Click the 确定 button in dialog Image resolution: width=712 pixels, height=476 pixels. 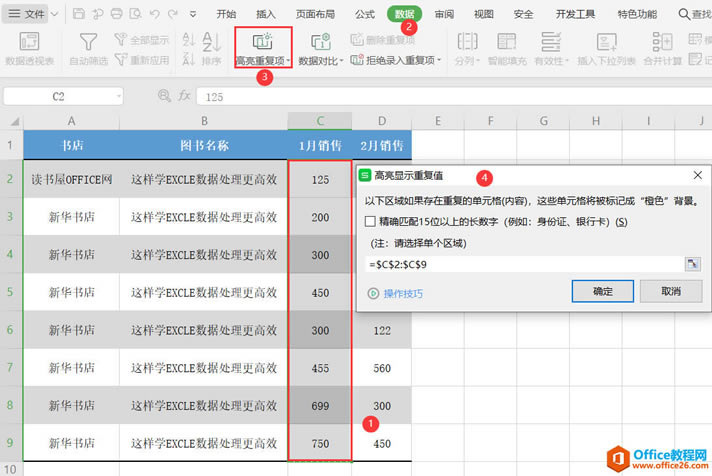[x=603, y=291]
